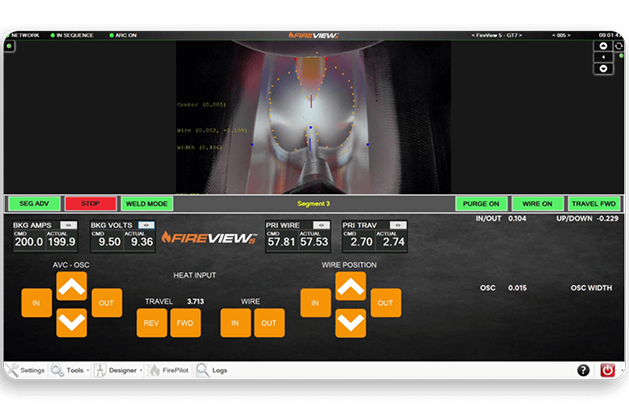Click AVC-OSC OUT button

coord(106,303)
